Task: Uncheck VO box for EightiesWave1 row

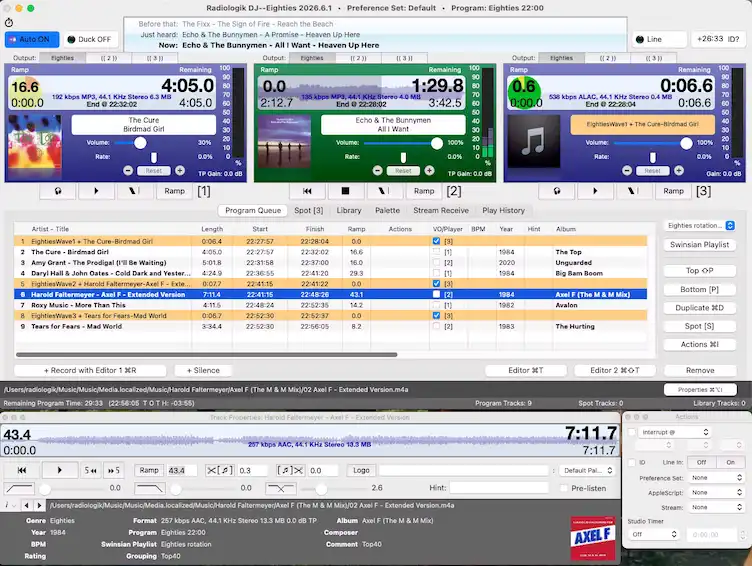Action: [x=436, y=241]
